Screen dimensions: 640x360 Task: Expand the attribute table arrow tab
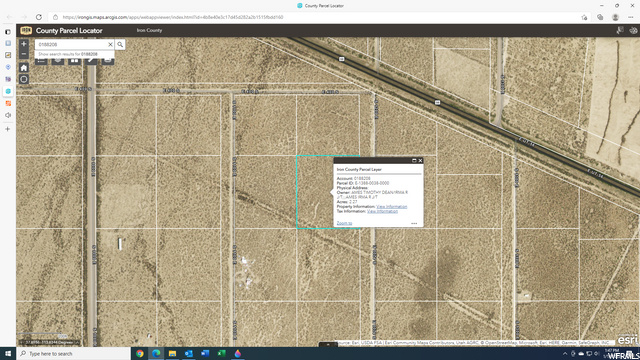pyautogui.click(x=328, y=344)
